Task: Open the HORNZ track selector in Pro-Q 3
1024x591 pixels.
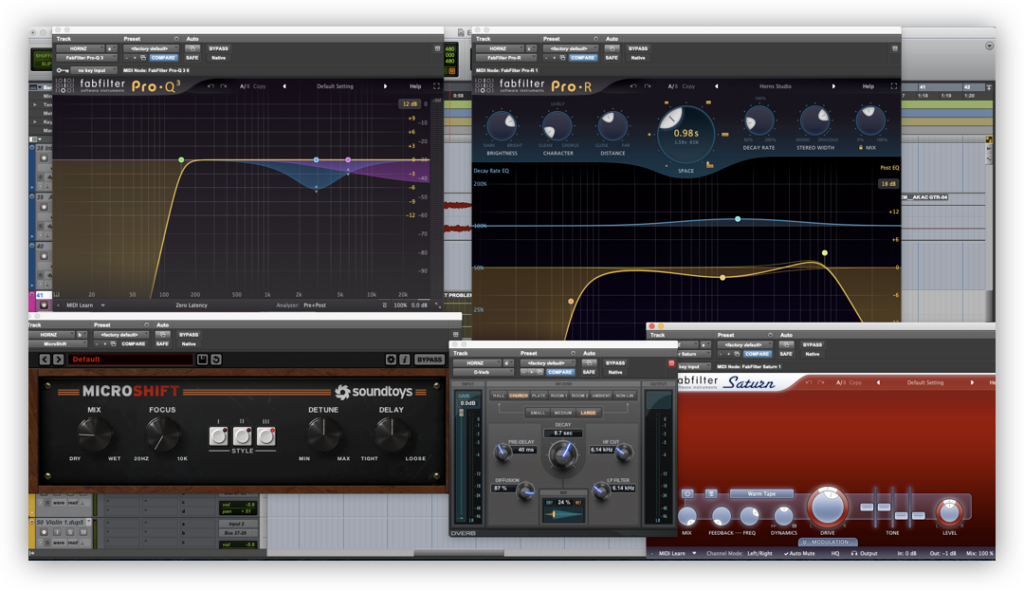Action: click(79, 48)
